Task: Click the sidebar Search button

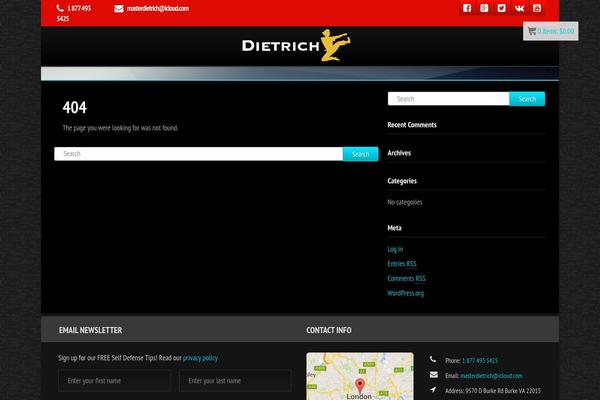Action: click(527, 99)
